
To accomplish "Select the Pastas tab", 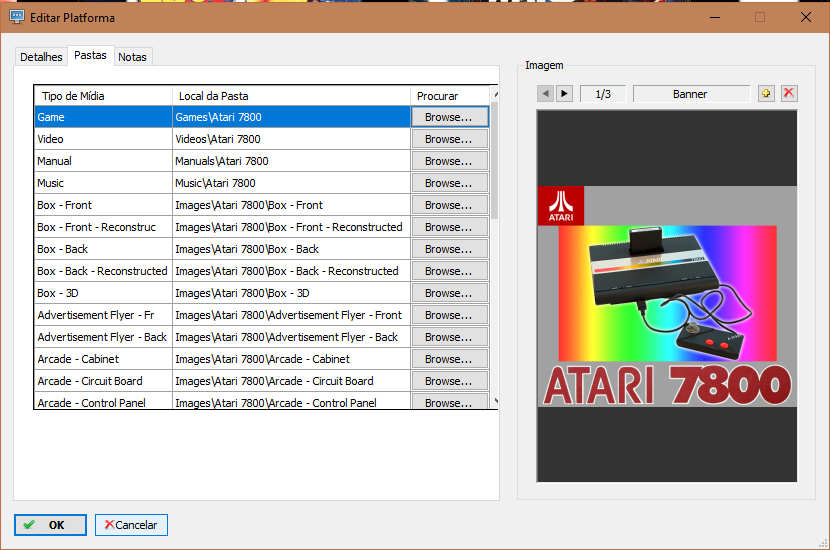I will [91, 55].
